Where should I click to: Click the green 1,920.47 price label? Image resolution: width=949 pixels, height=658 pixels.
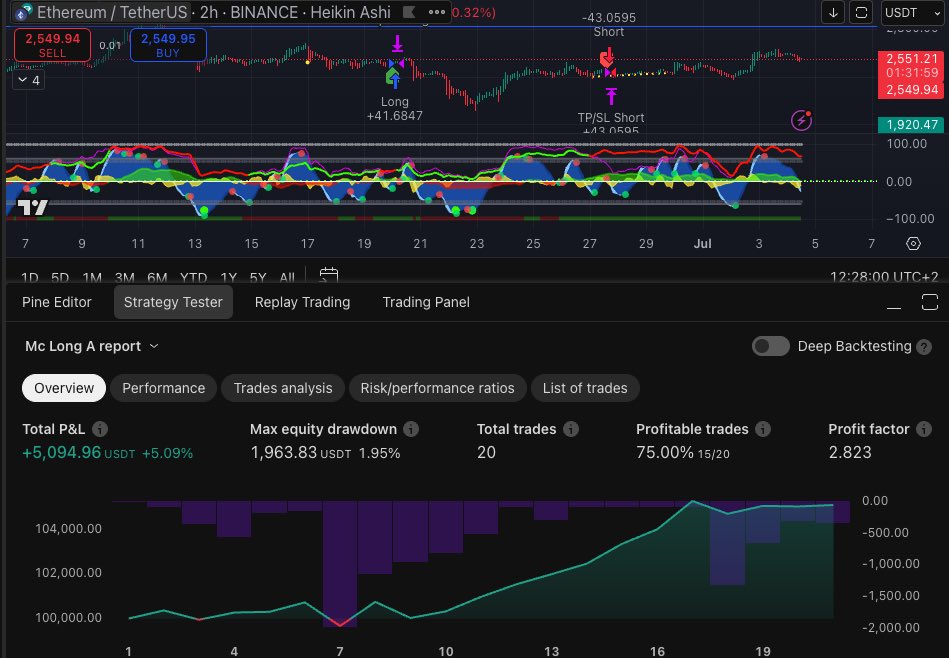(911, 125)
